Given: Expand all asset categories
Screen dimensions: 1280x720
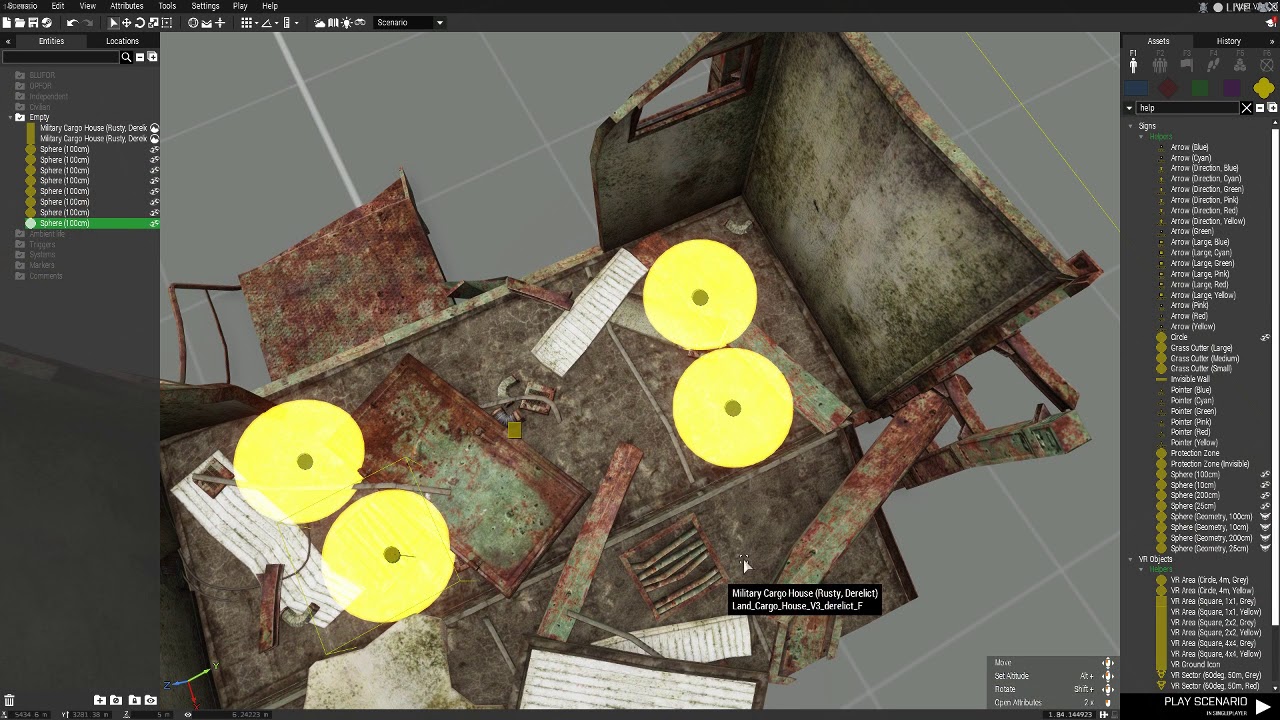Looking at the screenshot, I should tap(1272, 108).
